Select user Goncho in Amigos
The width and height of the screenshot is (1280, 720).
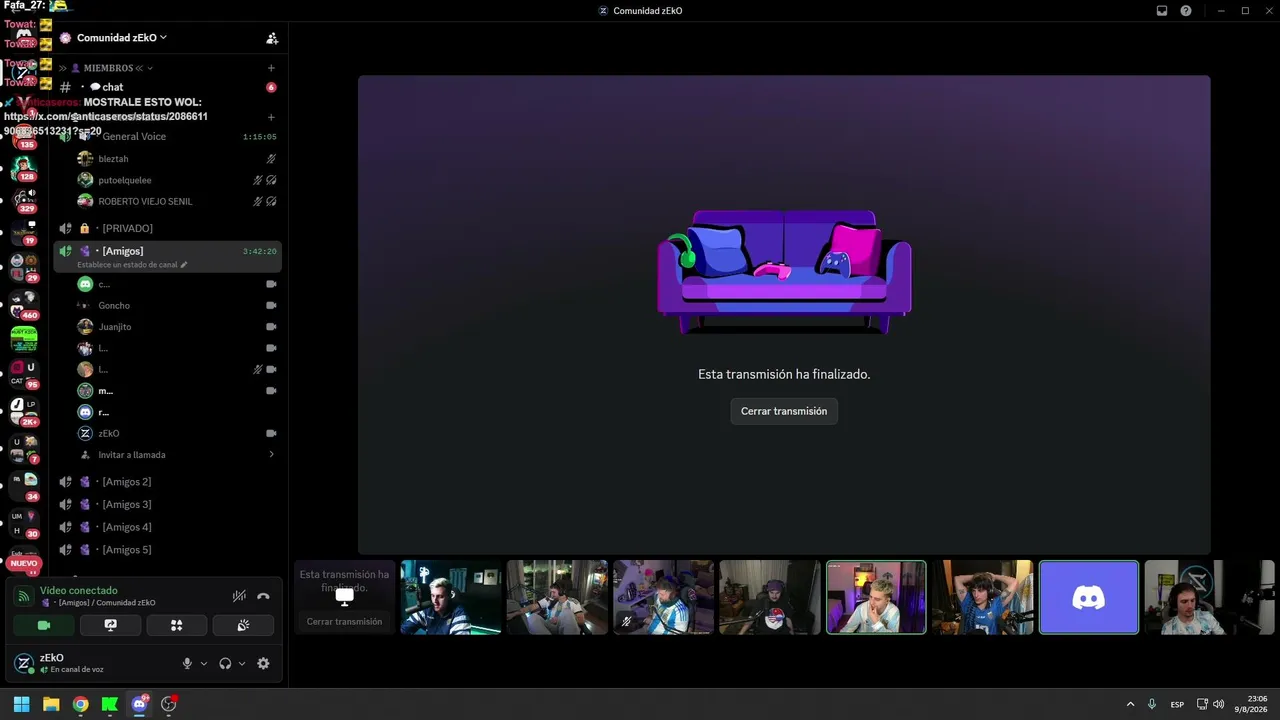(167, 305)
